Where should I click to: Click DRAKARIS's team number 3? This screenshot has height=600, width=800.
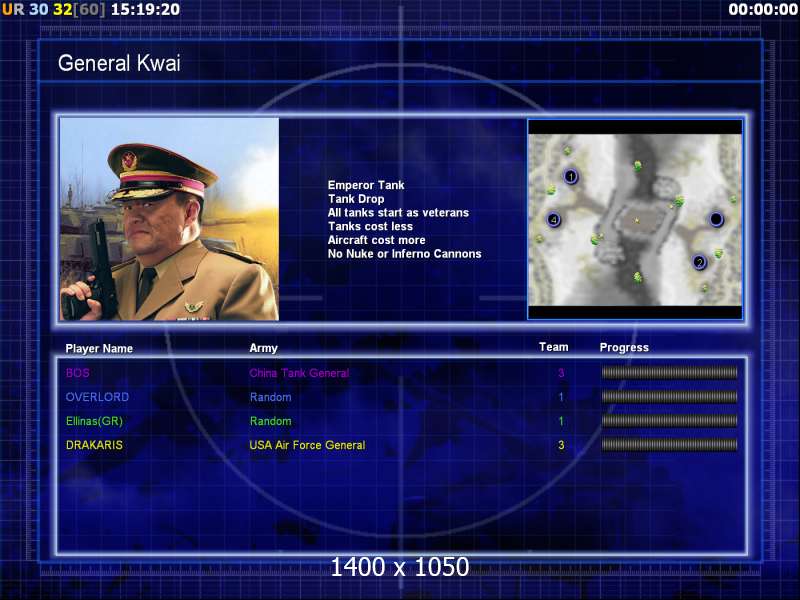[561, 445]
